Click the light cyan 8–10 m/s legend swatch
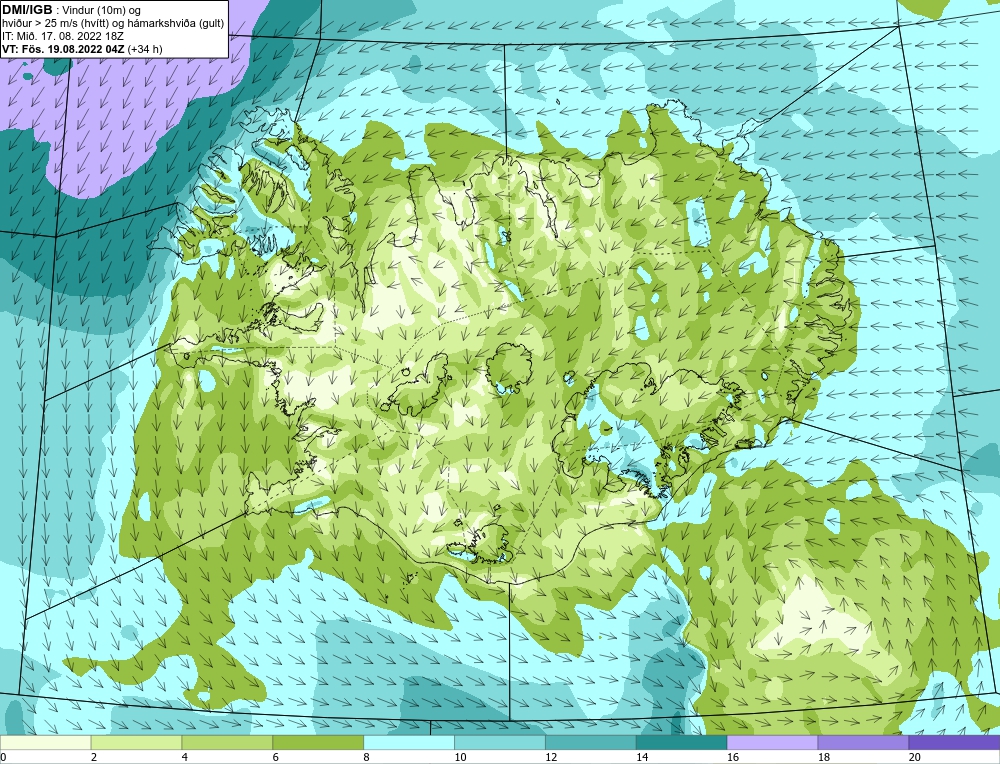This screenshot has width=1000, height=764. 409,743
